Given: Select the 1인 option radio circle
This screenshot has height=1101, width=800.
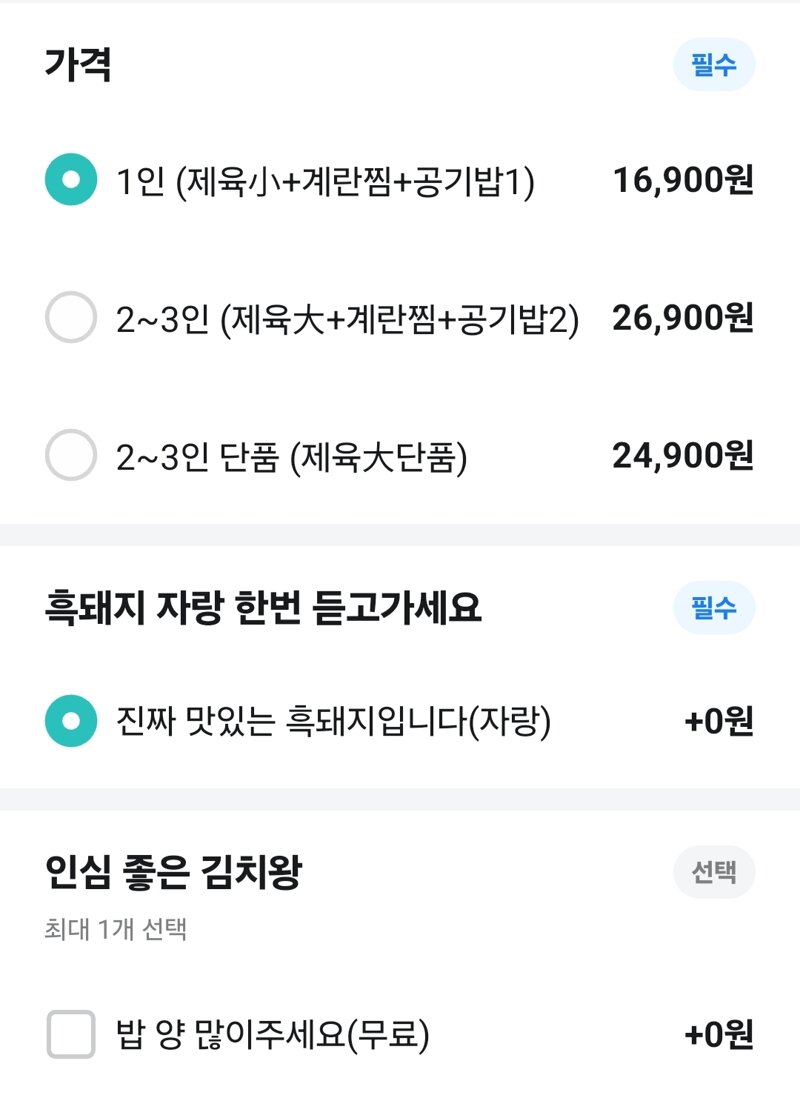Looking at the screenshot, I should (71, 179).
